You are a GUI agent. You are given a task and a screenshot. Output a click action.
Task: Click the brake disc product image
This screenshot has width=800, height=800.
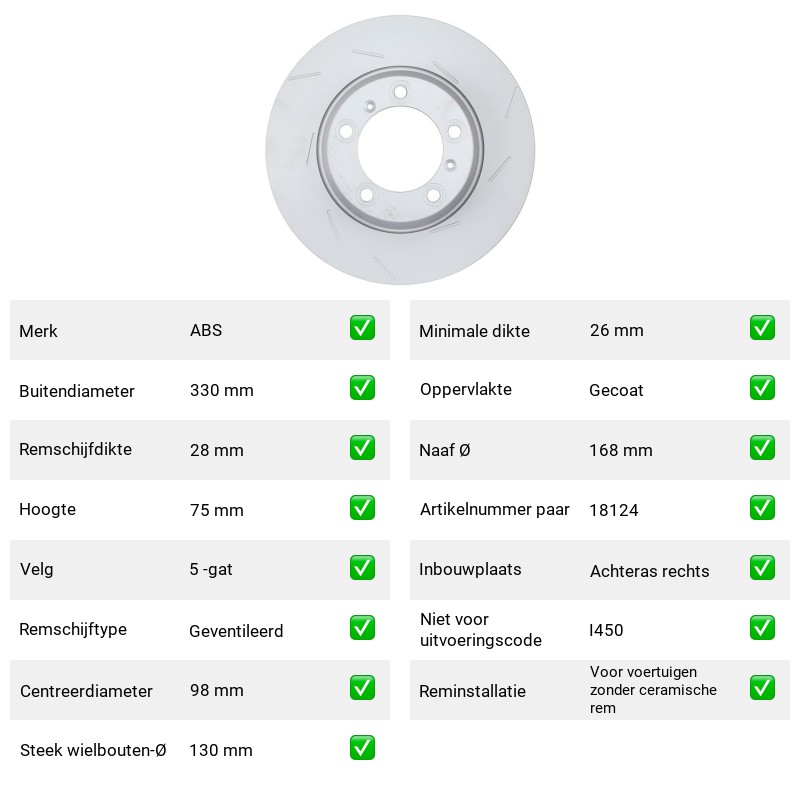point(400,149)
